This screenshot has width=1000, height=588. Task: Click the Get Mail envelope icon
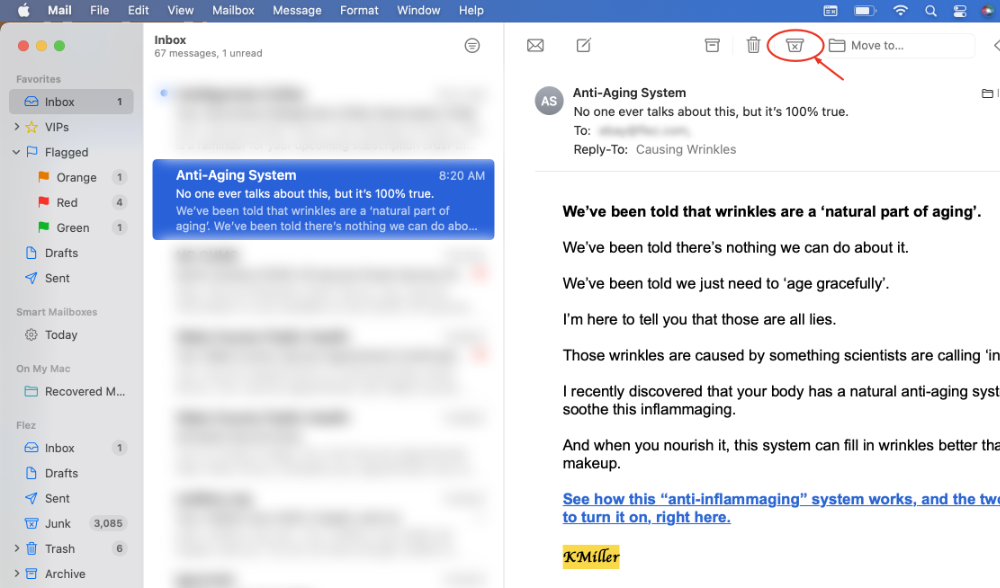click(535, 45)
